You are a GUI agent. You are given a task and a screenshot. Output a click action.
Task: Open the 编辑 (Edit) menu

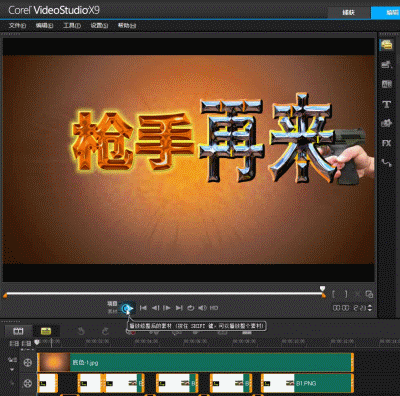coord(44,25)
